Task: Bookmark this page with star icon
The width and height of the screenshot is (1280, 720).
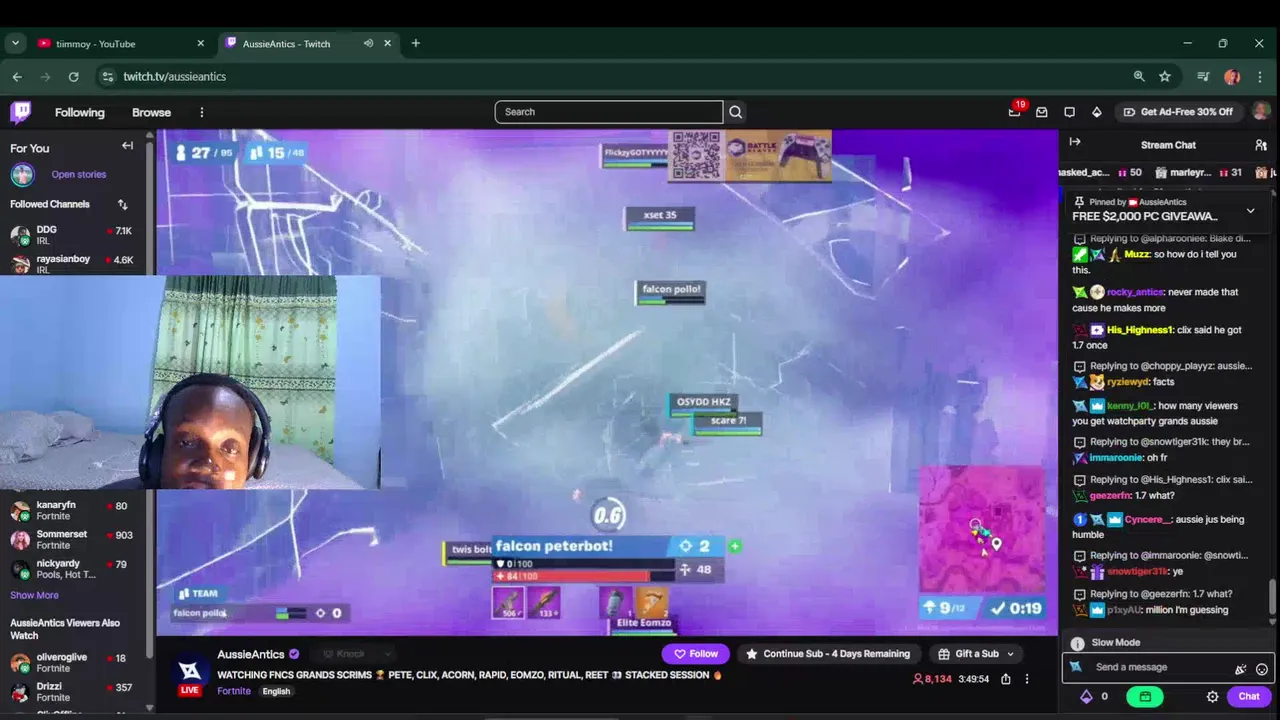Action: tap(1165, 76)
